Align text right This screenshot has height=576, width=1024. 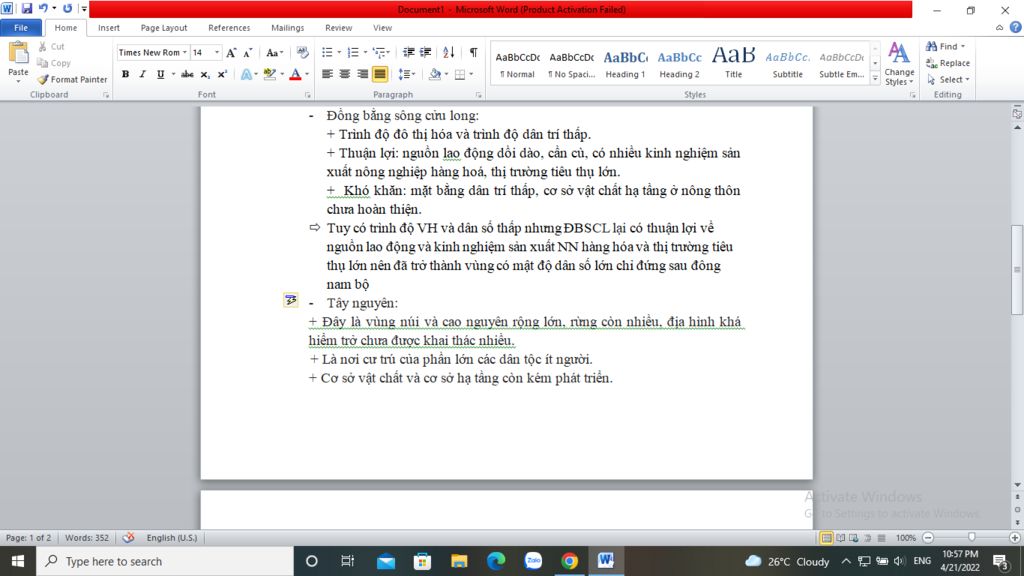[362, 74]
